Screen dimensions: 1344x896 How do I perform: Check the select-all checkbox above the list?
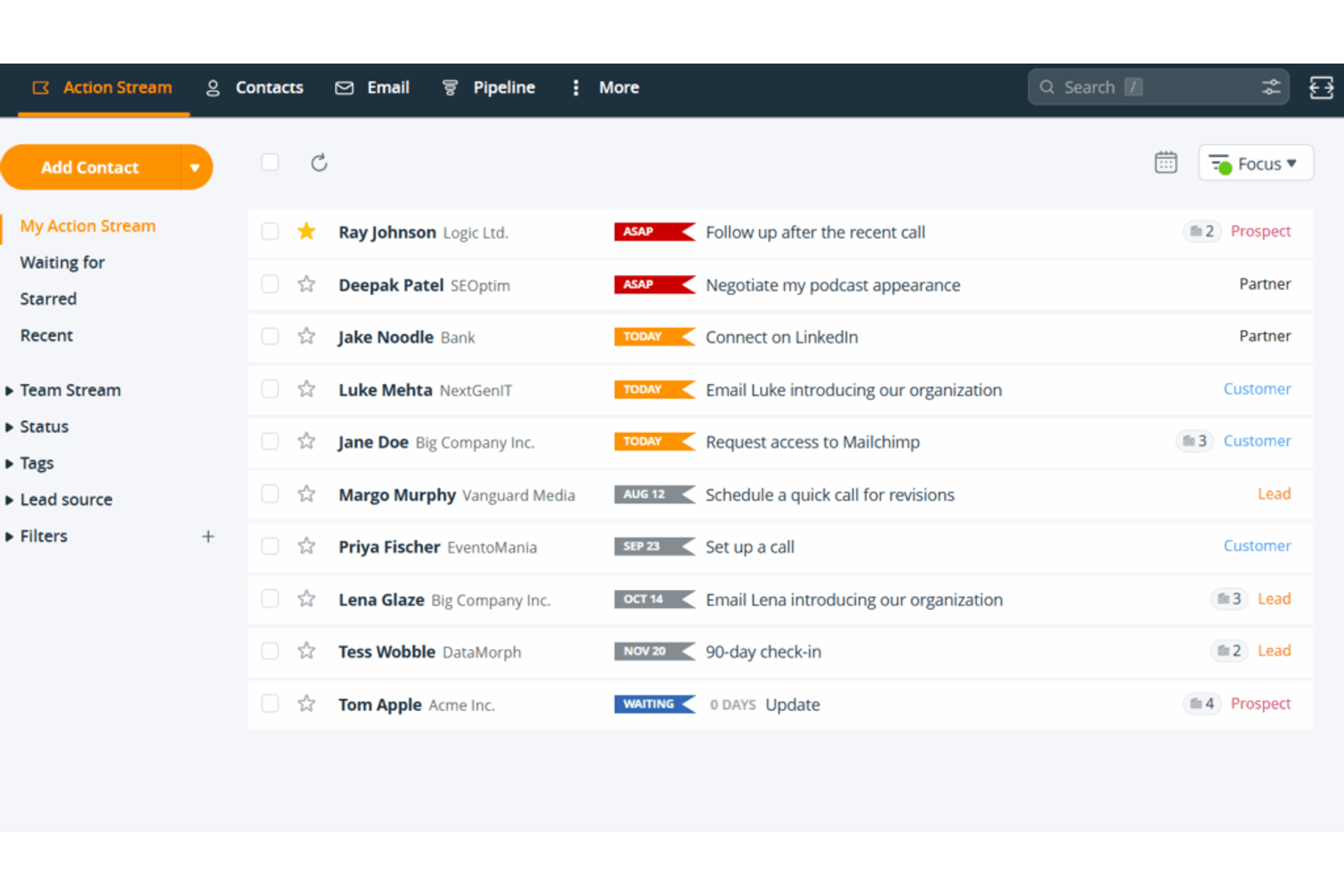270,162
